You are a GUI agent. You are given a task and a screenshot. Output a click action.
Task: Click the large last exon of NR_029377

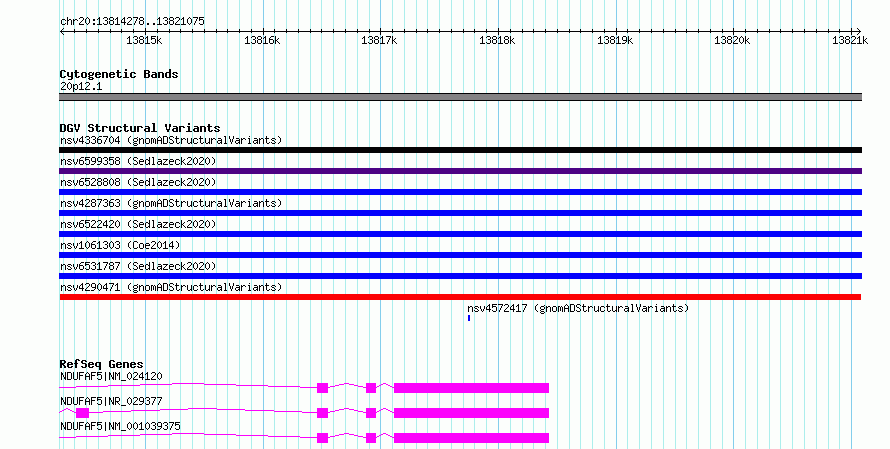click(x=471, y=413)
